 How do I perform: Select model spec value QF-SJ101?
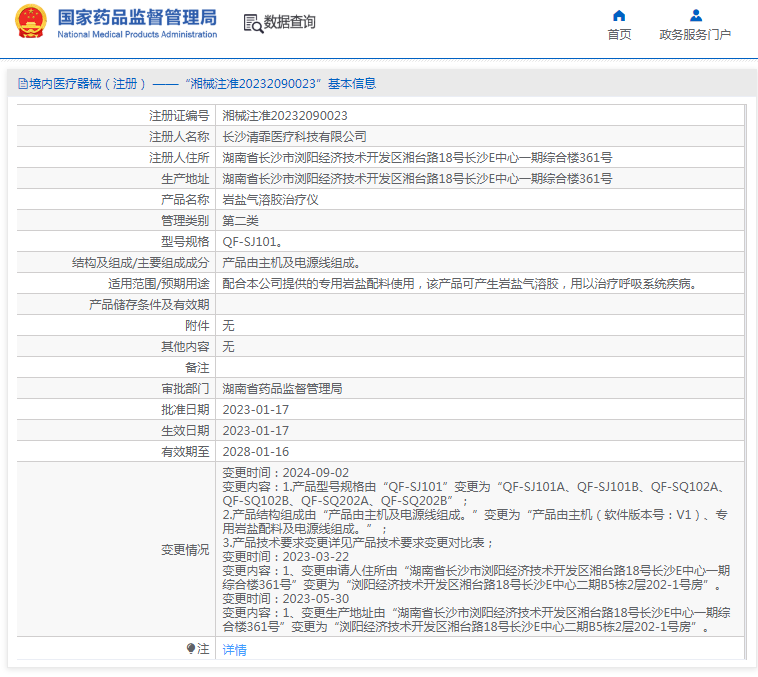[252, 241]
